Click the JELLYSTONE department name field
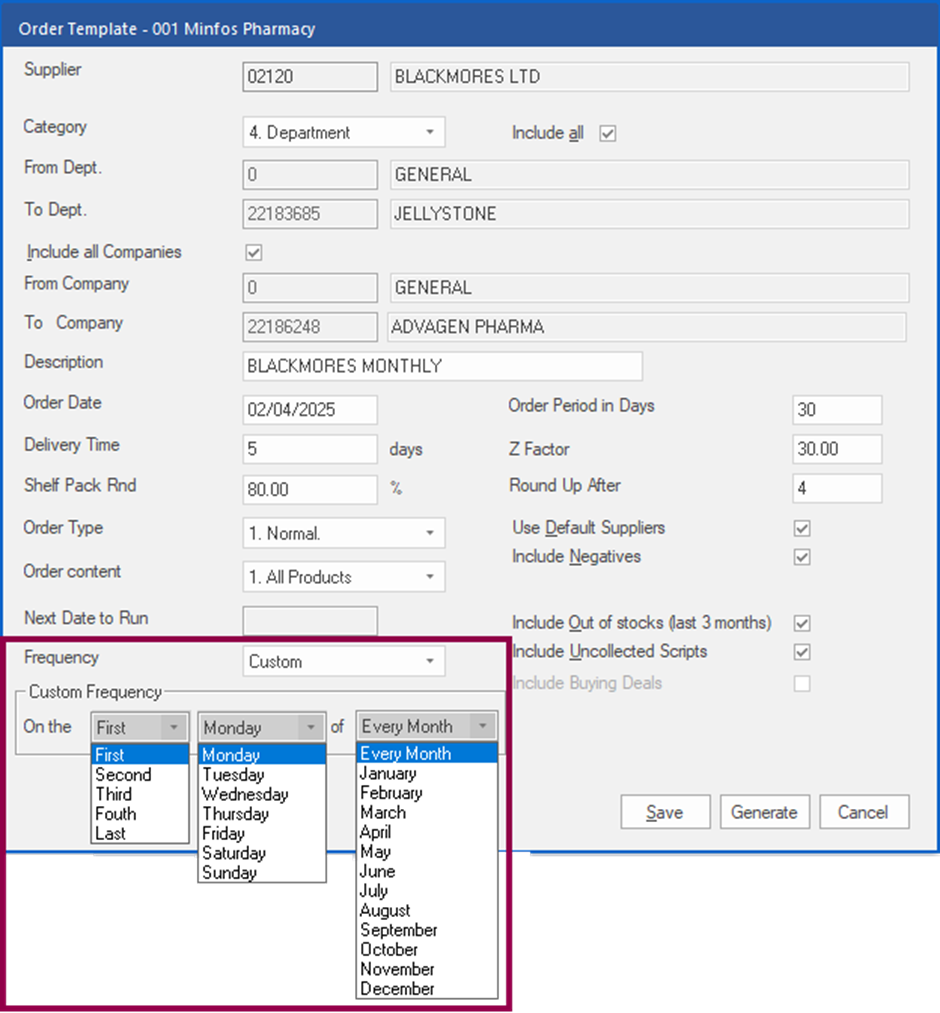Viewport: 940px width, 1013px height. 649,214
